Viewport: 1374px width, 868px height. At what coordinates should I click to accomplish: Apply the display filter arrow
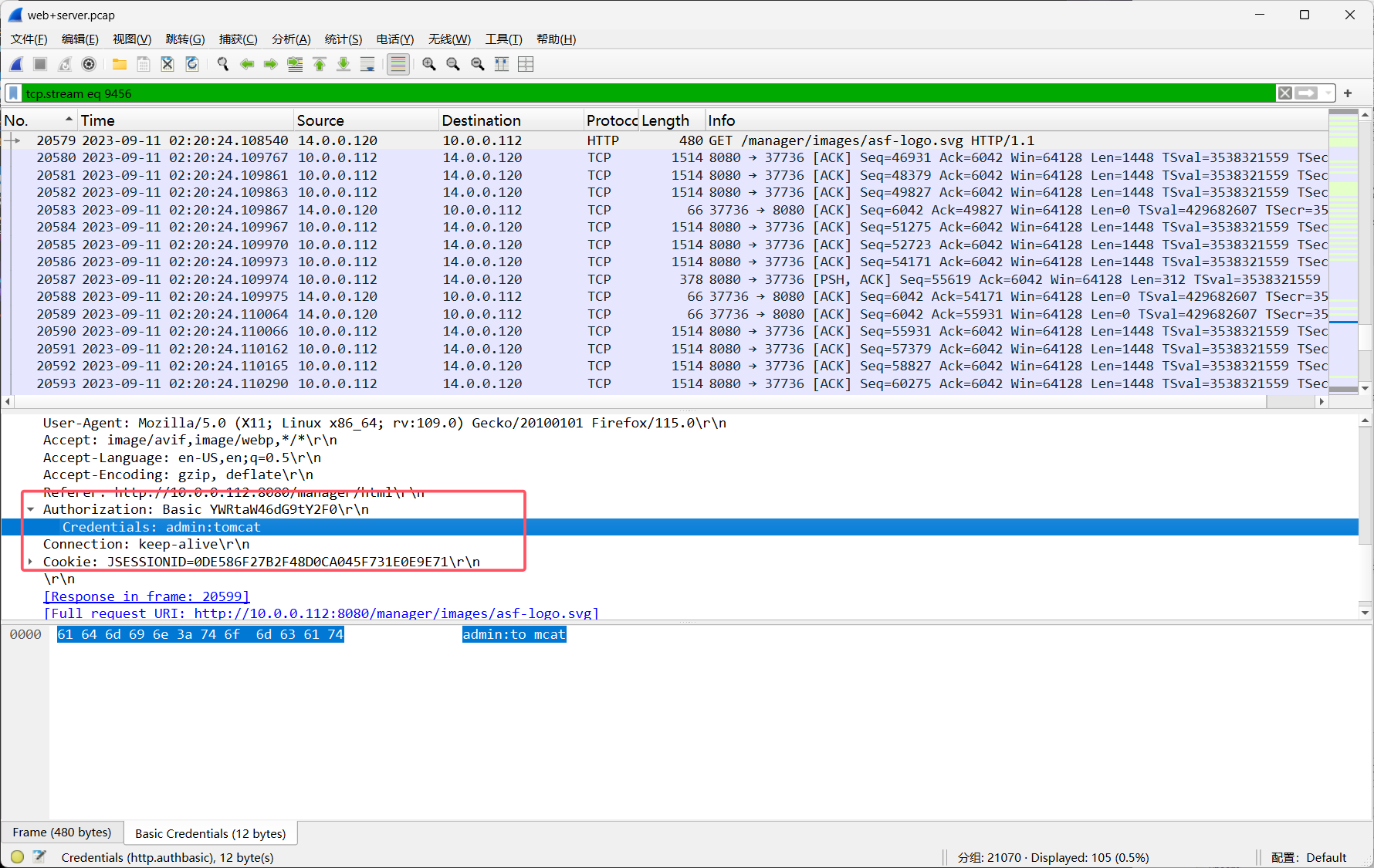click(x=1306, y=93)
